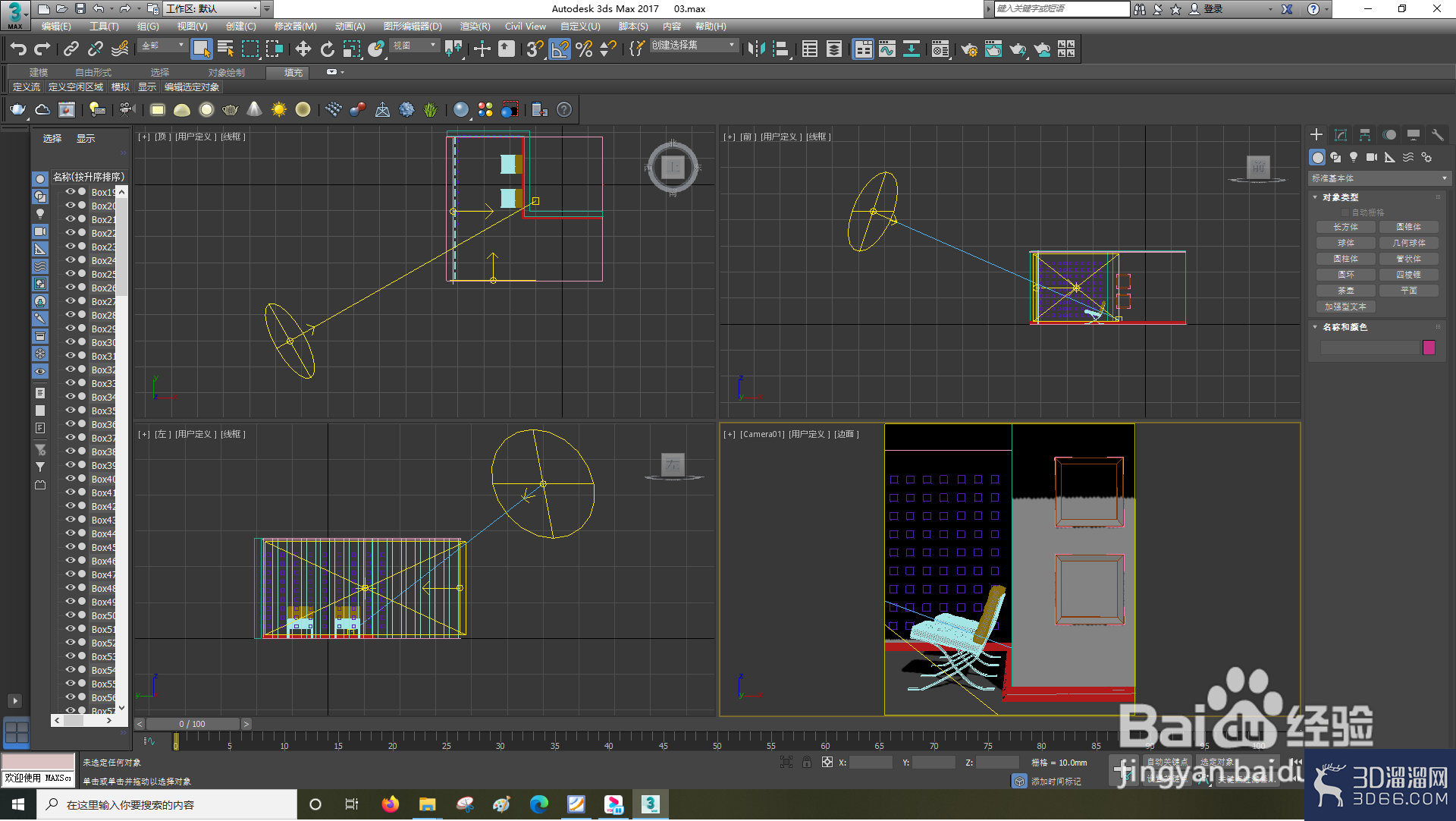Switch to the Modify panel tab
Viewport: 1456px width, 821px height.
pos(1341,134)
